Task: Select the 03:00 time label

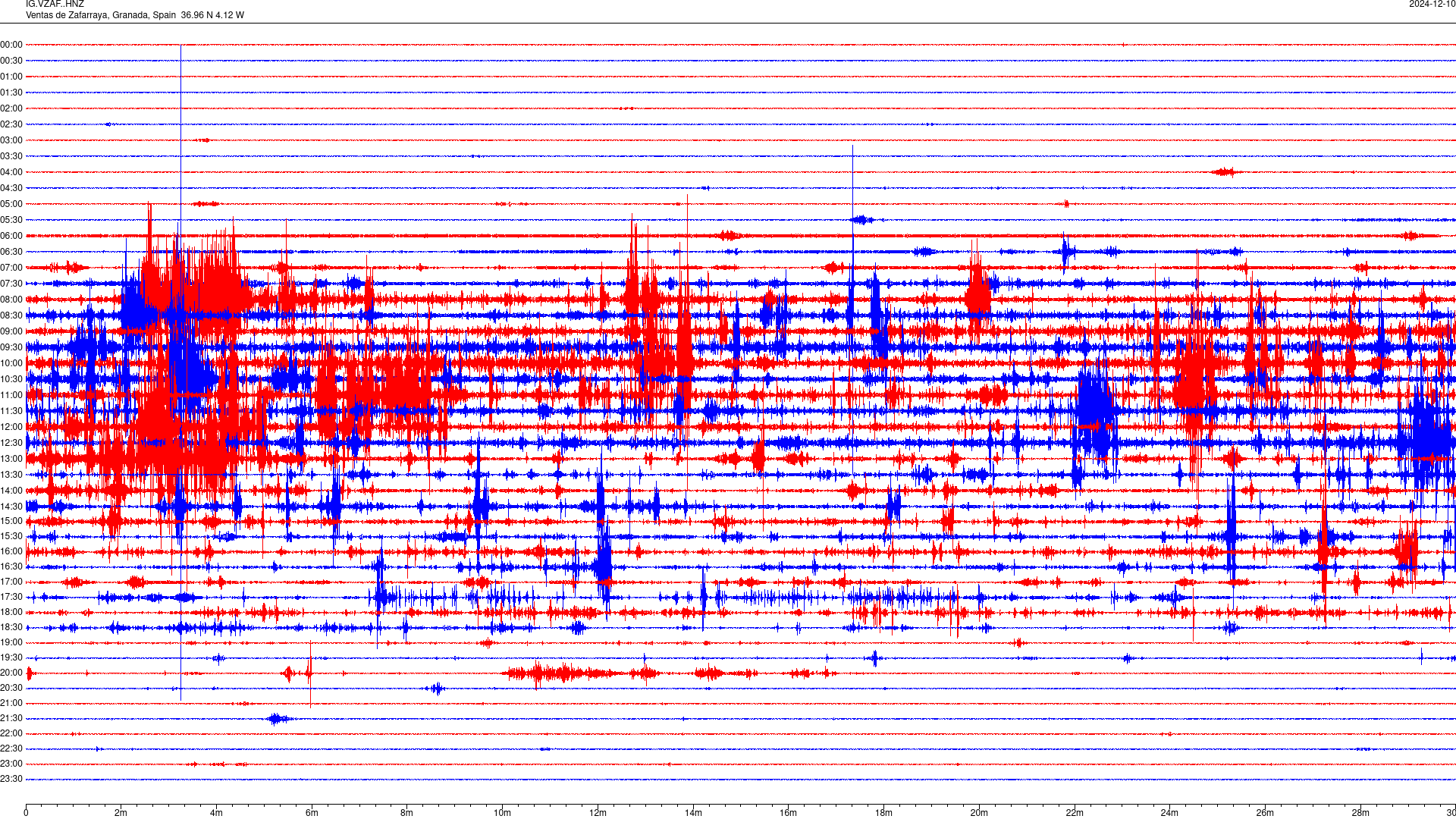Action: 11,140
